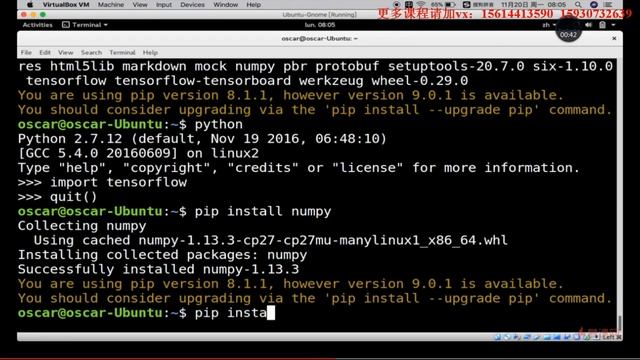Click the Mac date and time 08:05
640x360 pixels.
click(533, 4)
